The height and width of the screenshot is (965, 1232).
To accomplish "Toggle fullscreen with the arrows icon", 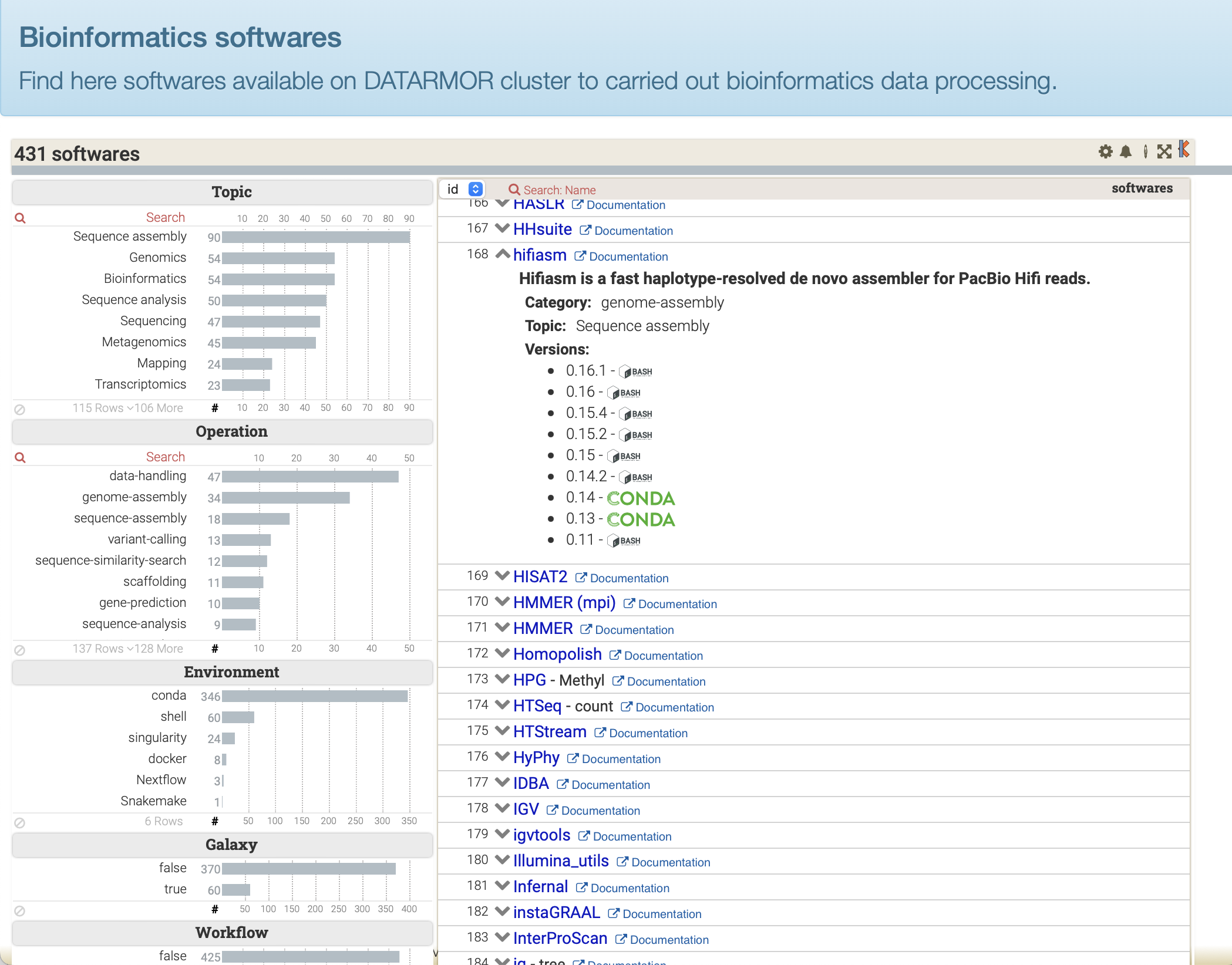I will coord(1164,152).
